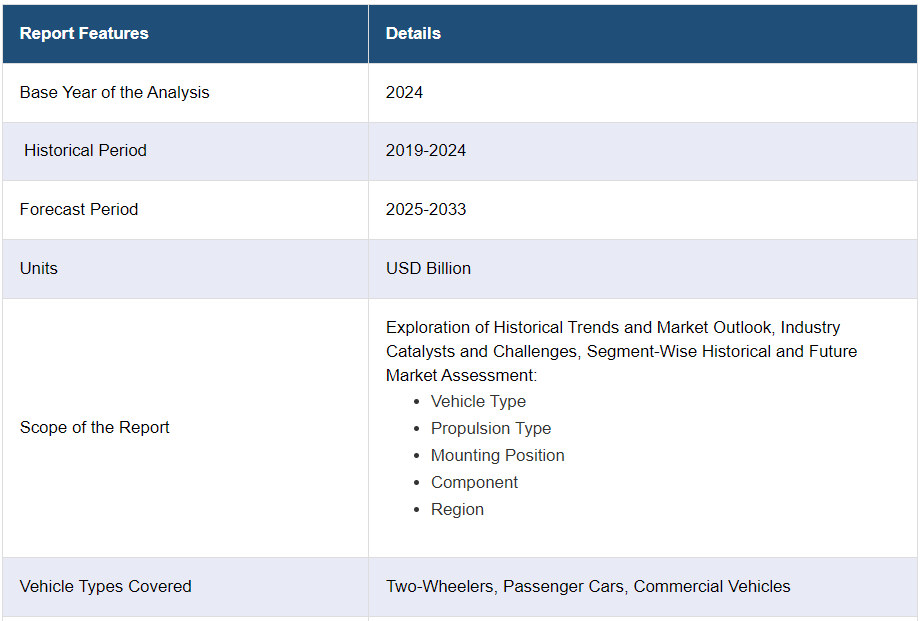The height and width of the screenshot is (621, 922).
Task: Click the Exploration of Historical Trends paragraph
Action: [x=620, y=351]
